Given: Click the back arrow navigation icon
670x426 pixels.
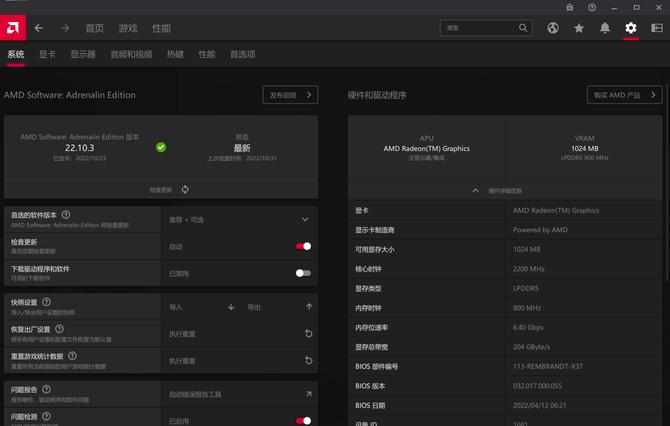Looking at the screenshot, I should (39, 28).
